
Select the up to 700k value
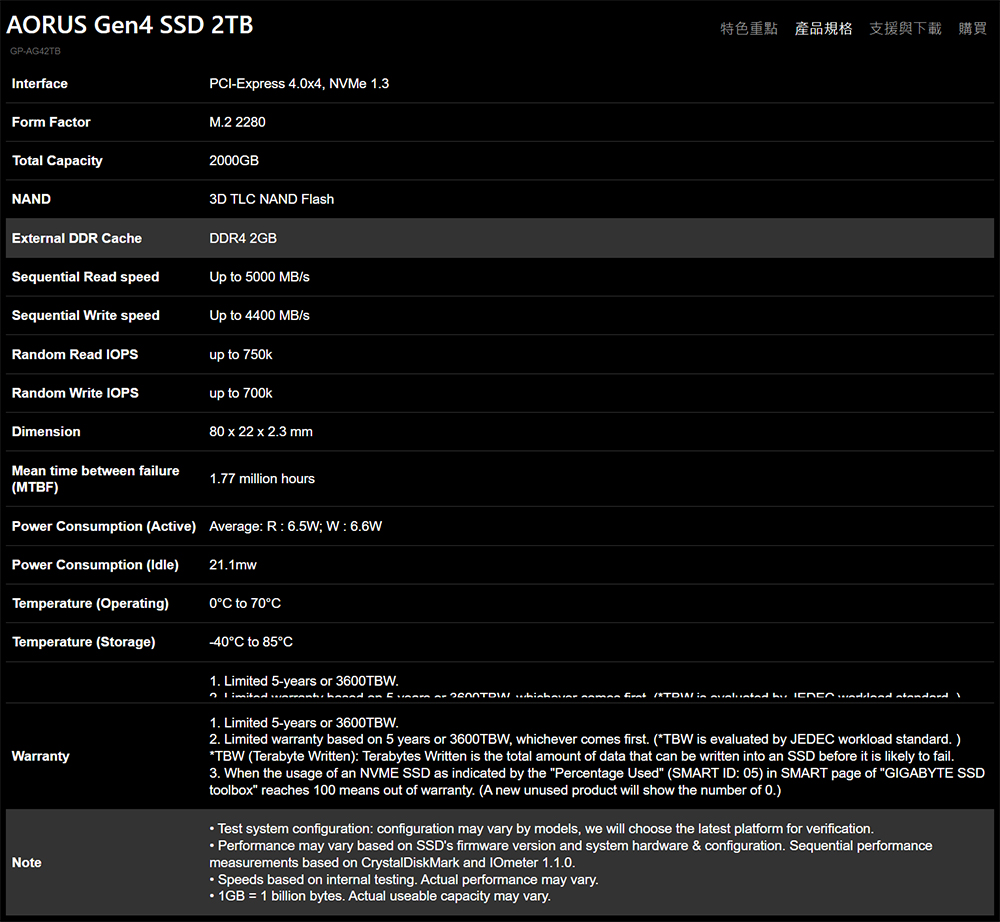(241, 393)
